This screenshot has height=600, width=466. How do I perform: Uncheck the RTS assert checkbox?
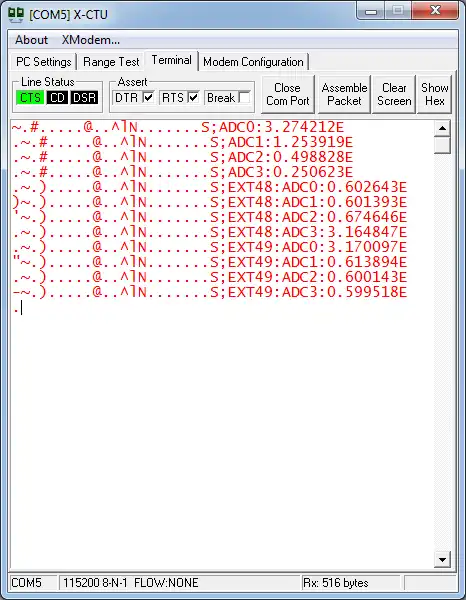(194, 97)
